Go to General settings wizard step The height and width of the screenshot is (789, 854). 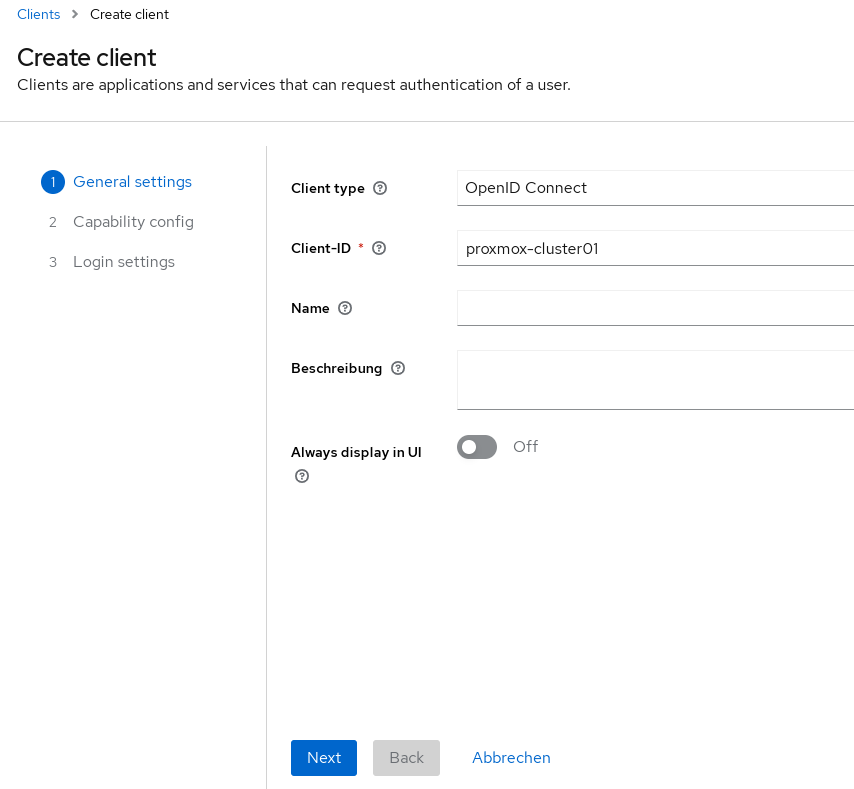coord(132,182)
